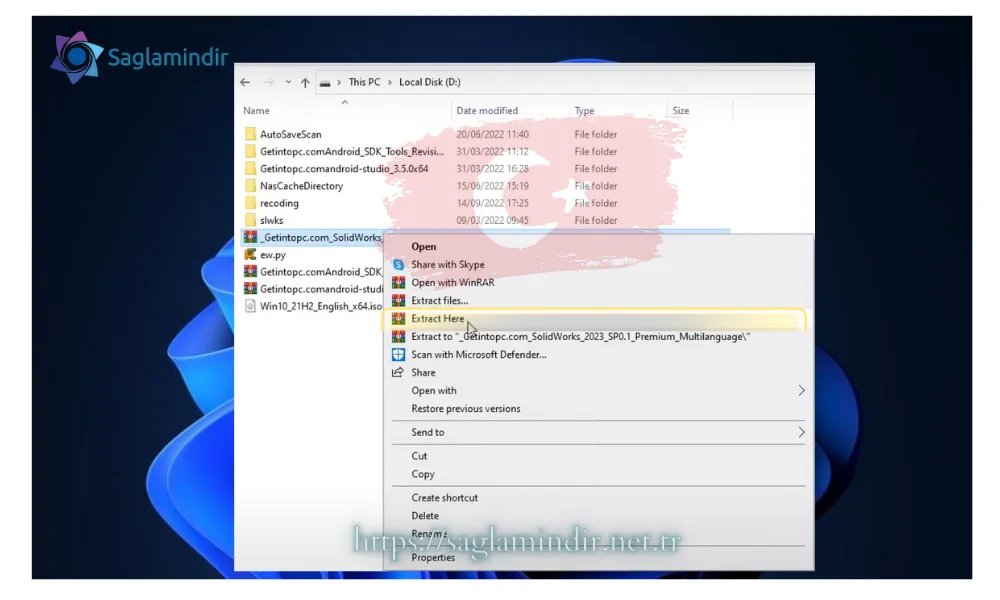Click the Back navigation arrow

click(245, 82)
